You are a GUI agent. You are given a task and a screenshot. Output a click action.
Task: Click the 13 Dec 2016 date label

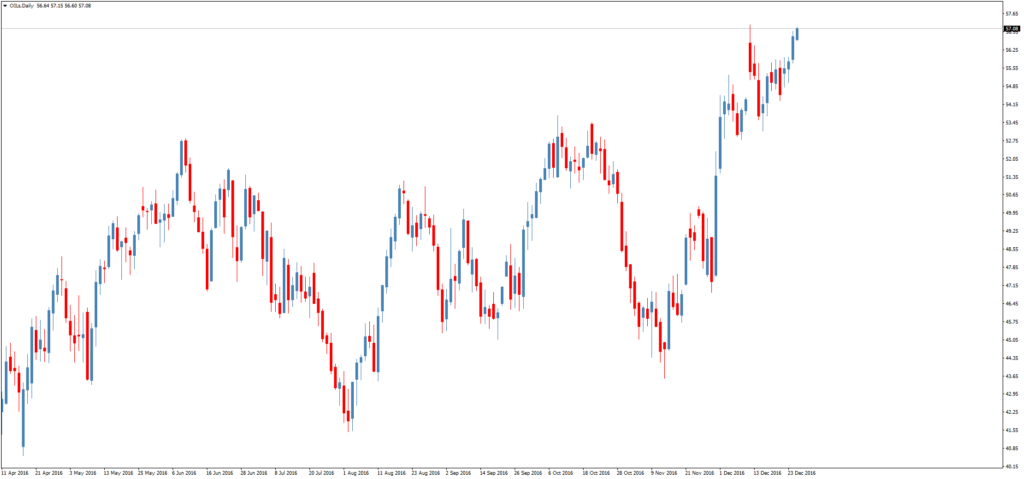coord(767,472)
